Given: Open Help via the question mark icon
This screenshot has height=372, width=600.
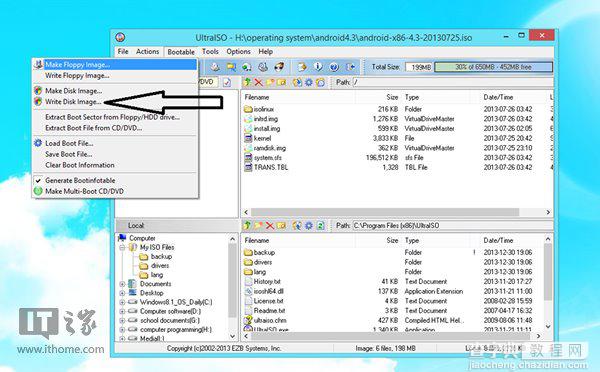Looking at the screenshot, I should 334,67.
